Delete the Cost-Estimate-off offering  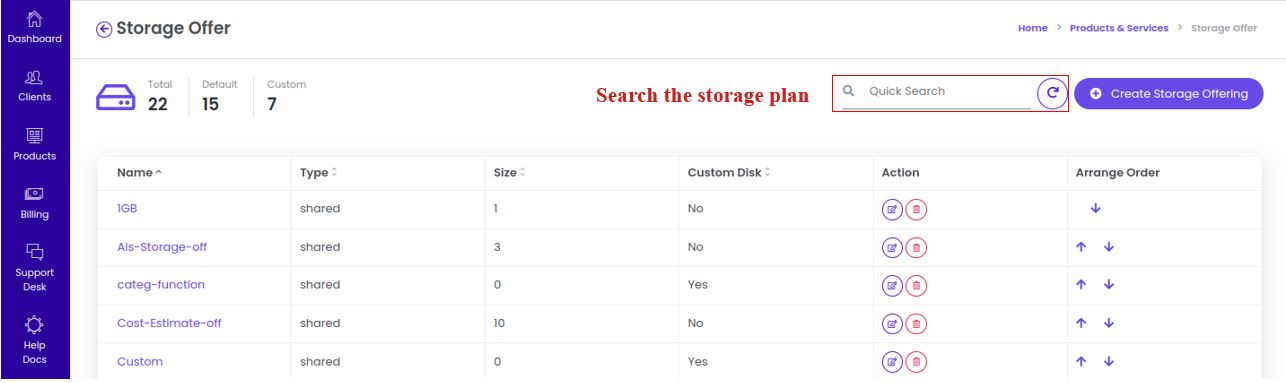tap(917, 323)
